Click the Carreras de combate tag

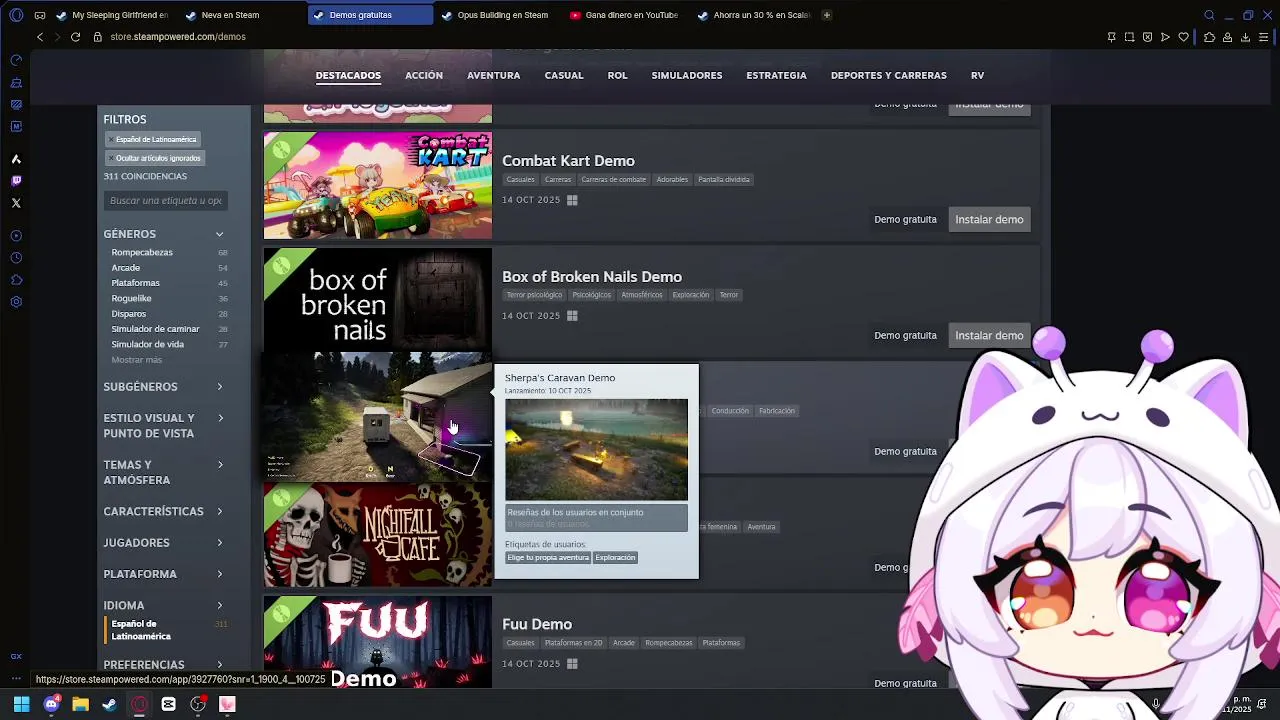(614, 180)
